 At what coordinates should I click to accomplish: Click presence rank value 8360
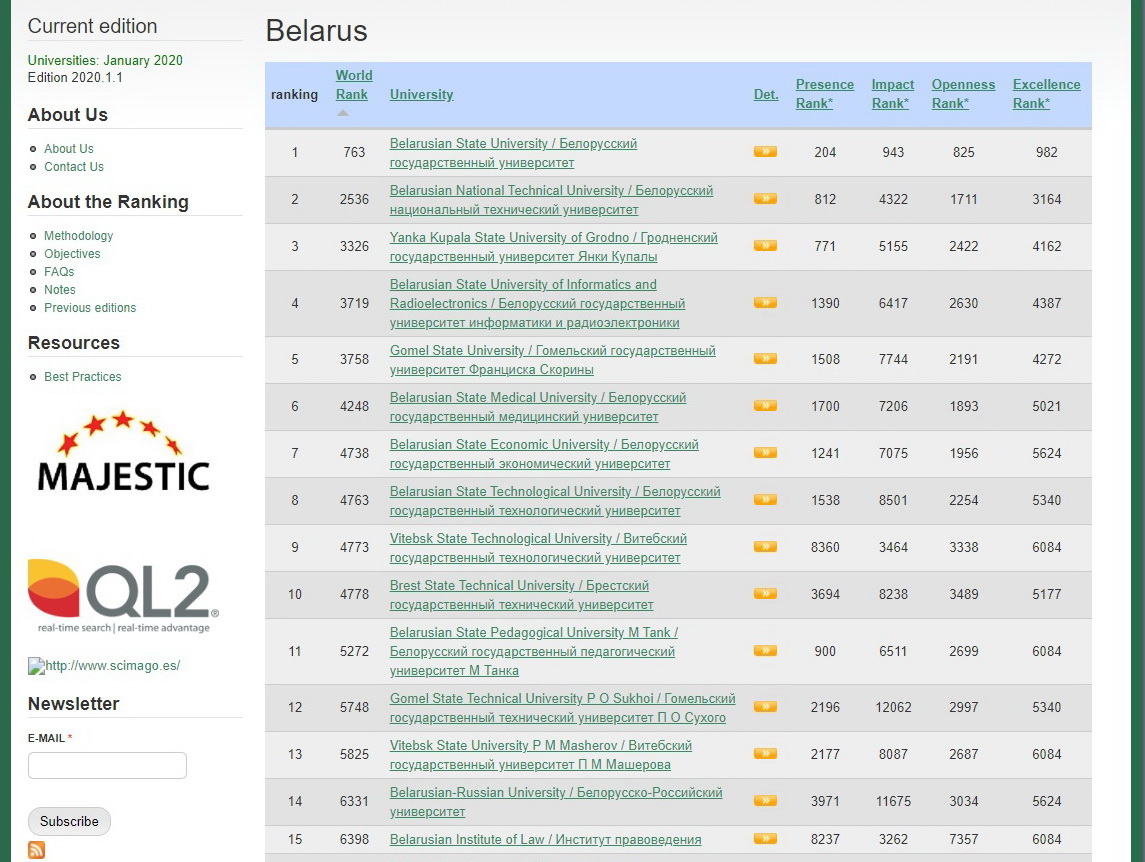point(825,546)
